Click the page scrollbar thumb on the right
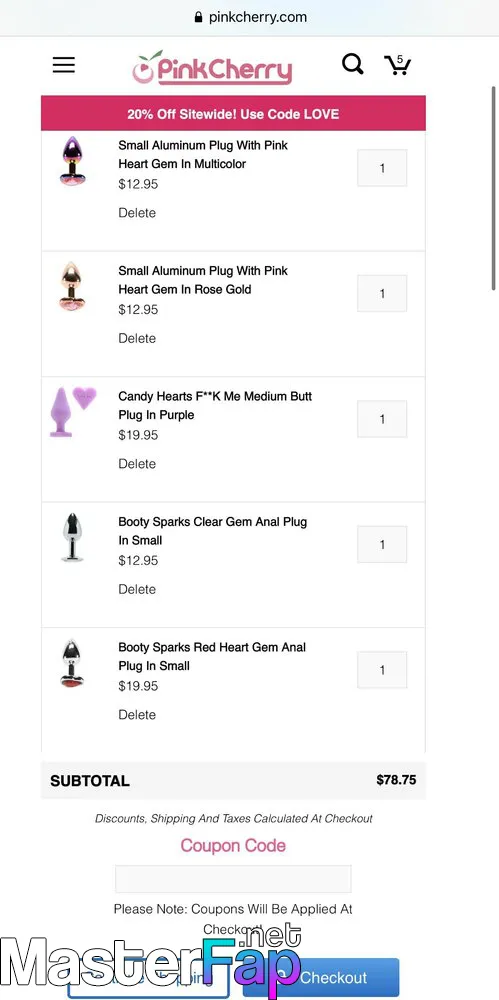The image size is (499, 1000). pyautogui.click(x=494, y=188)
